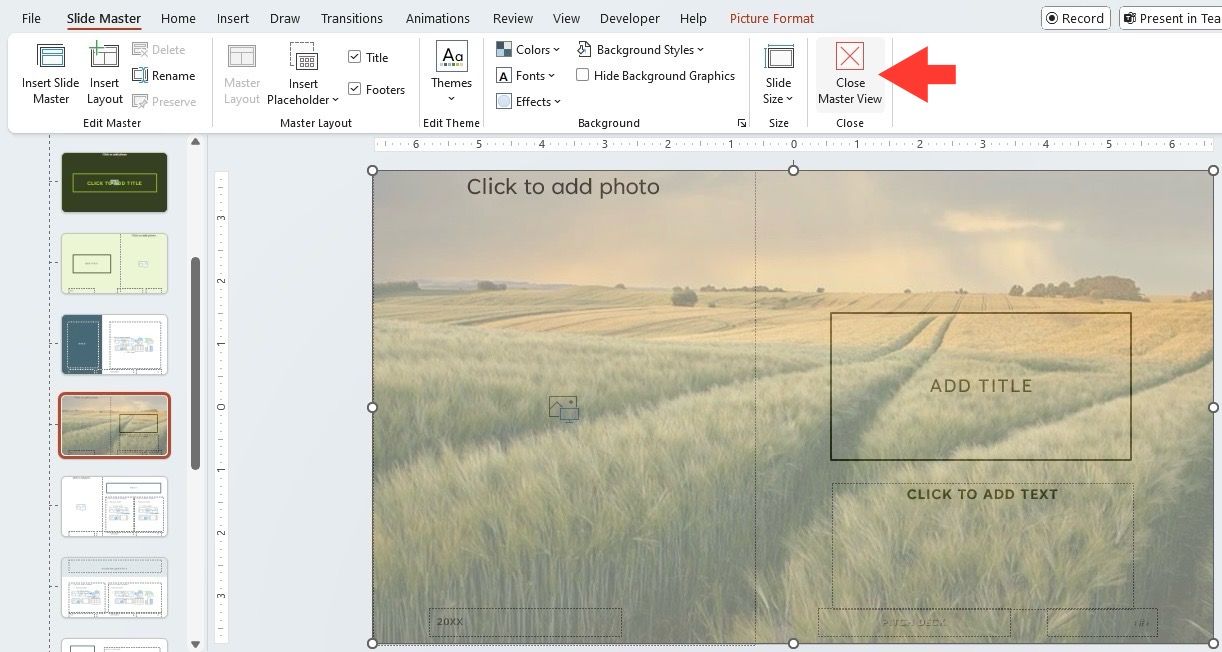Open the Slide Size menu
This screenshot has width=1222, height=652.
coord(778,73)
